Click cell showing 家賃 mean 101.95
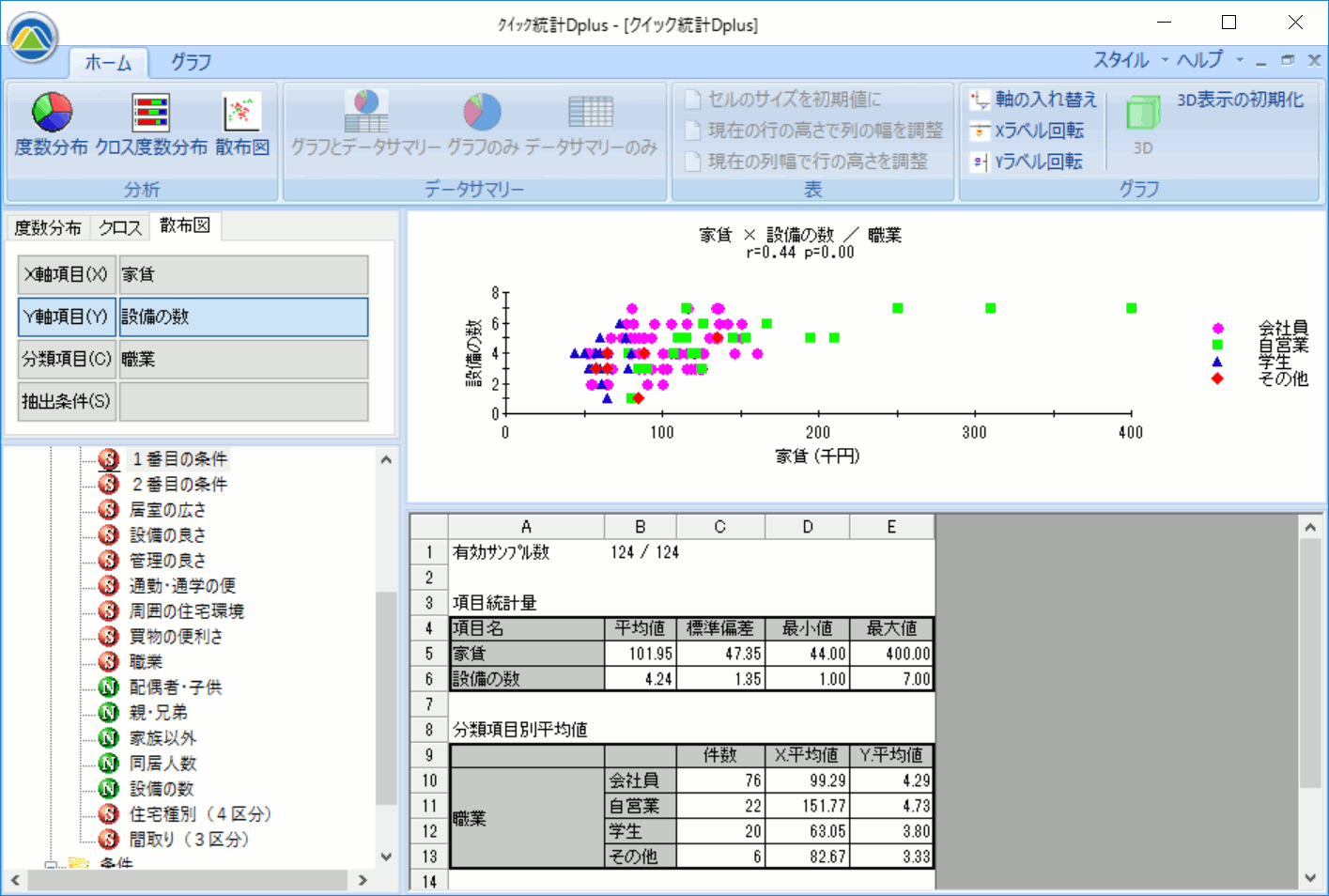The width and height of the screenshot is (1329, 896). pos(641,654)
